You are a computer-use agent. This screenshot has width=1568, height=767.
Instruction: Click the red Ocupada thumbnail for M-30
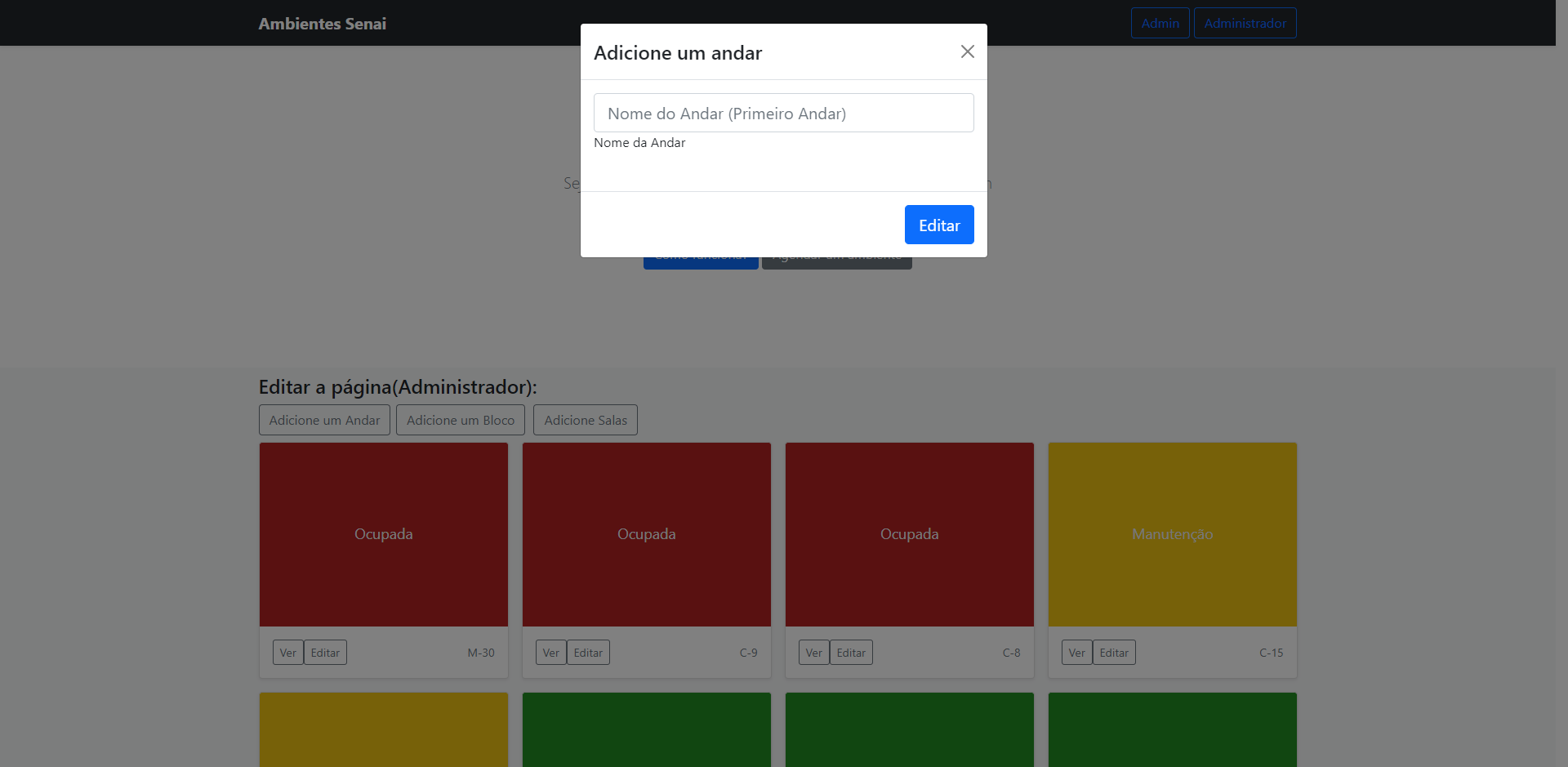[x=384, y=534]
